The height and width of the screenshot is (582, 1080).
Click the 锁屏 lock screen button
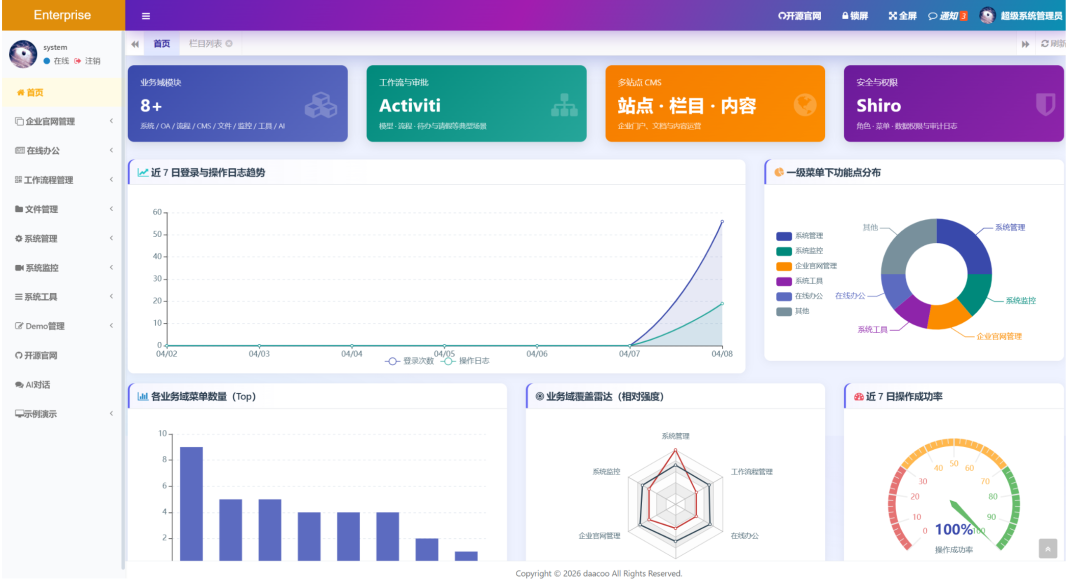tap(855, 16)
